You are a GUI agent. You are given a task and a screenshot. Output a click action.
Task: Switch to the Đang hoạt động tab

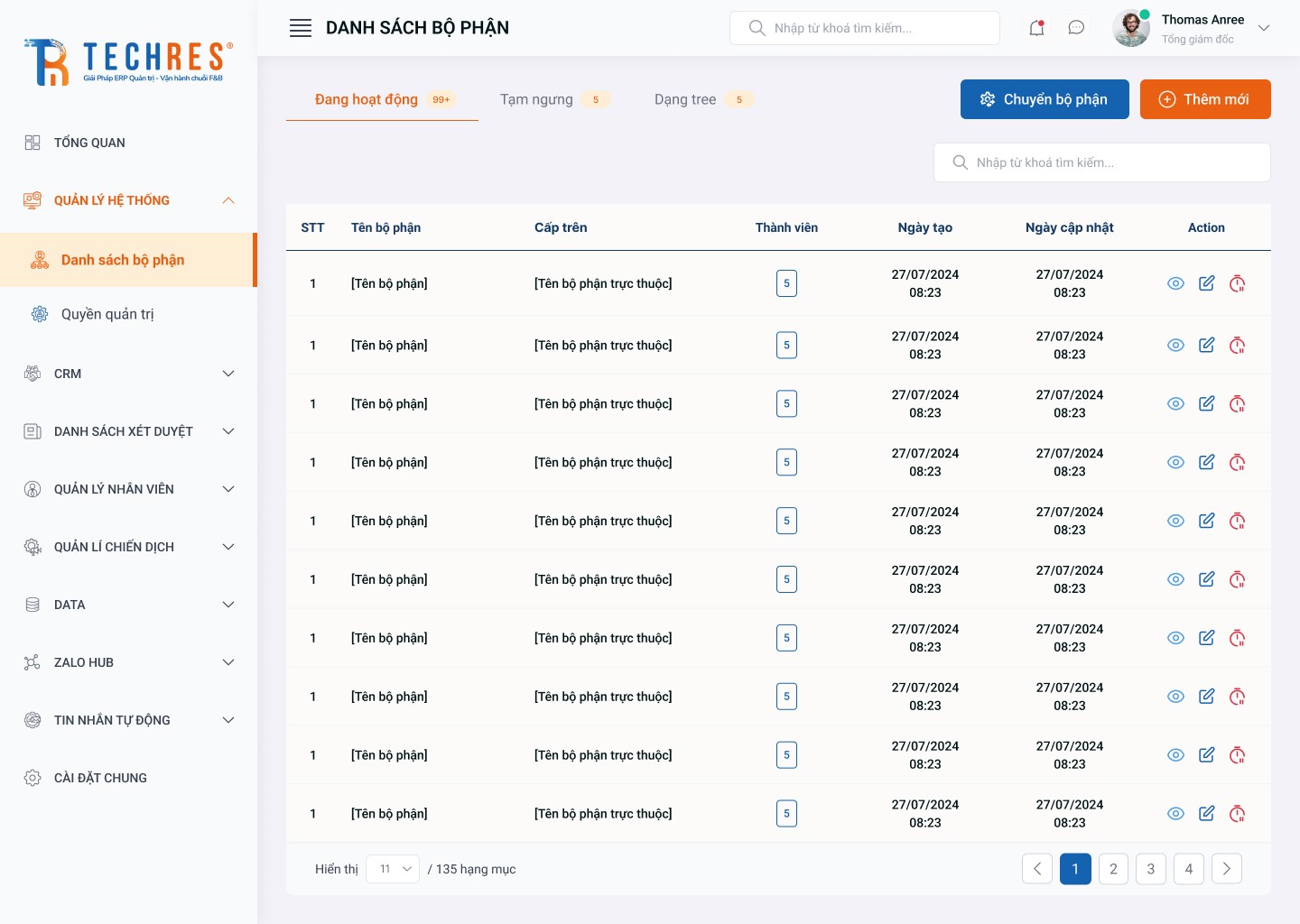(383, 99)
